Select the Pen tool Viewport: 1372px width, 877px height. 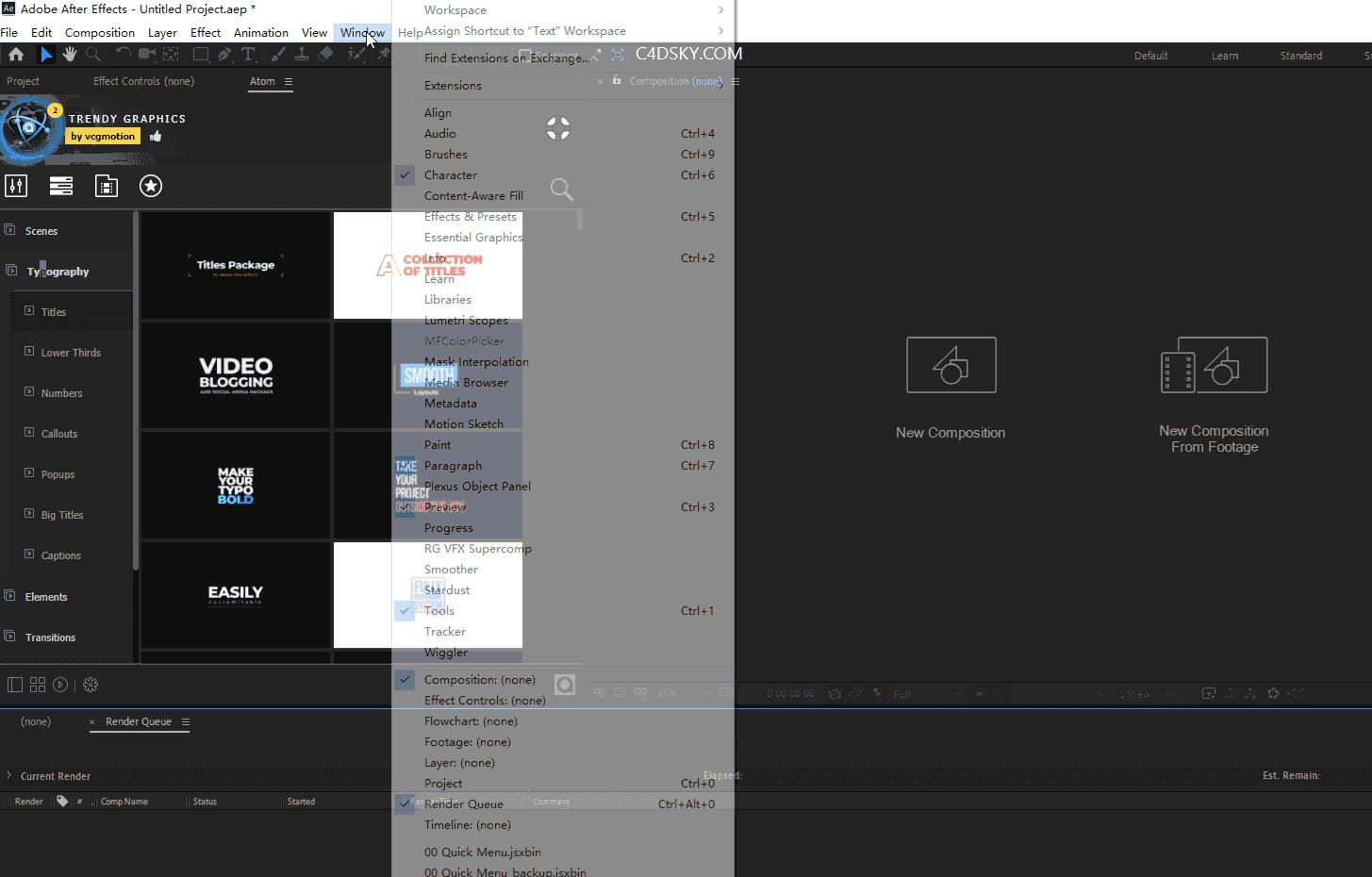pos(224,55)
